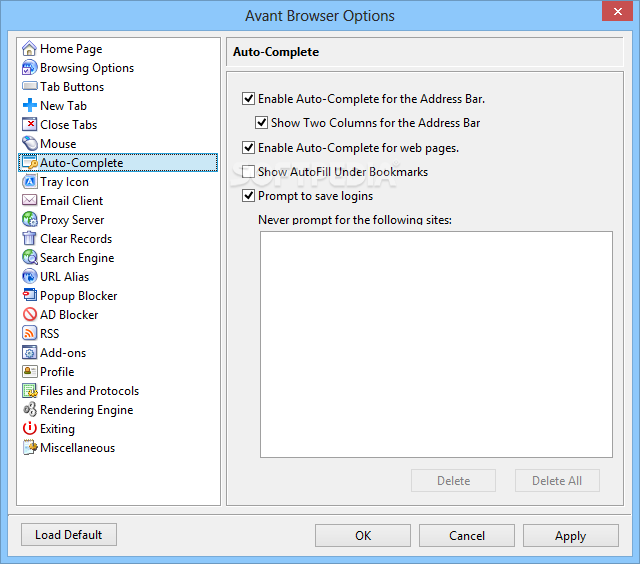Click the Files and Protocols icon
This screenshot has height=564, width=640.
pos(29,391)
